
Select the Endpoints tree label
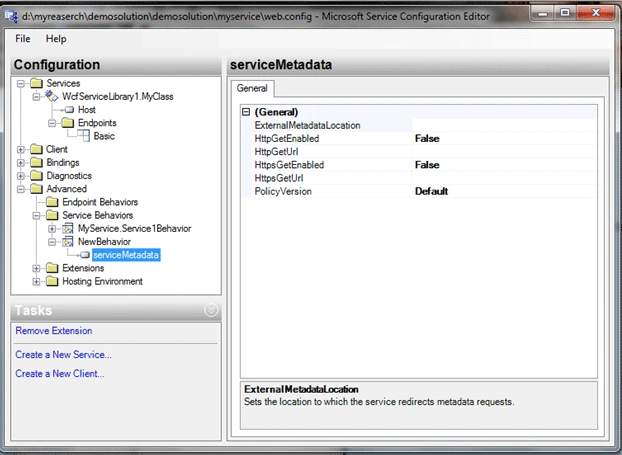coord(97,123)
